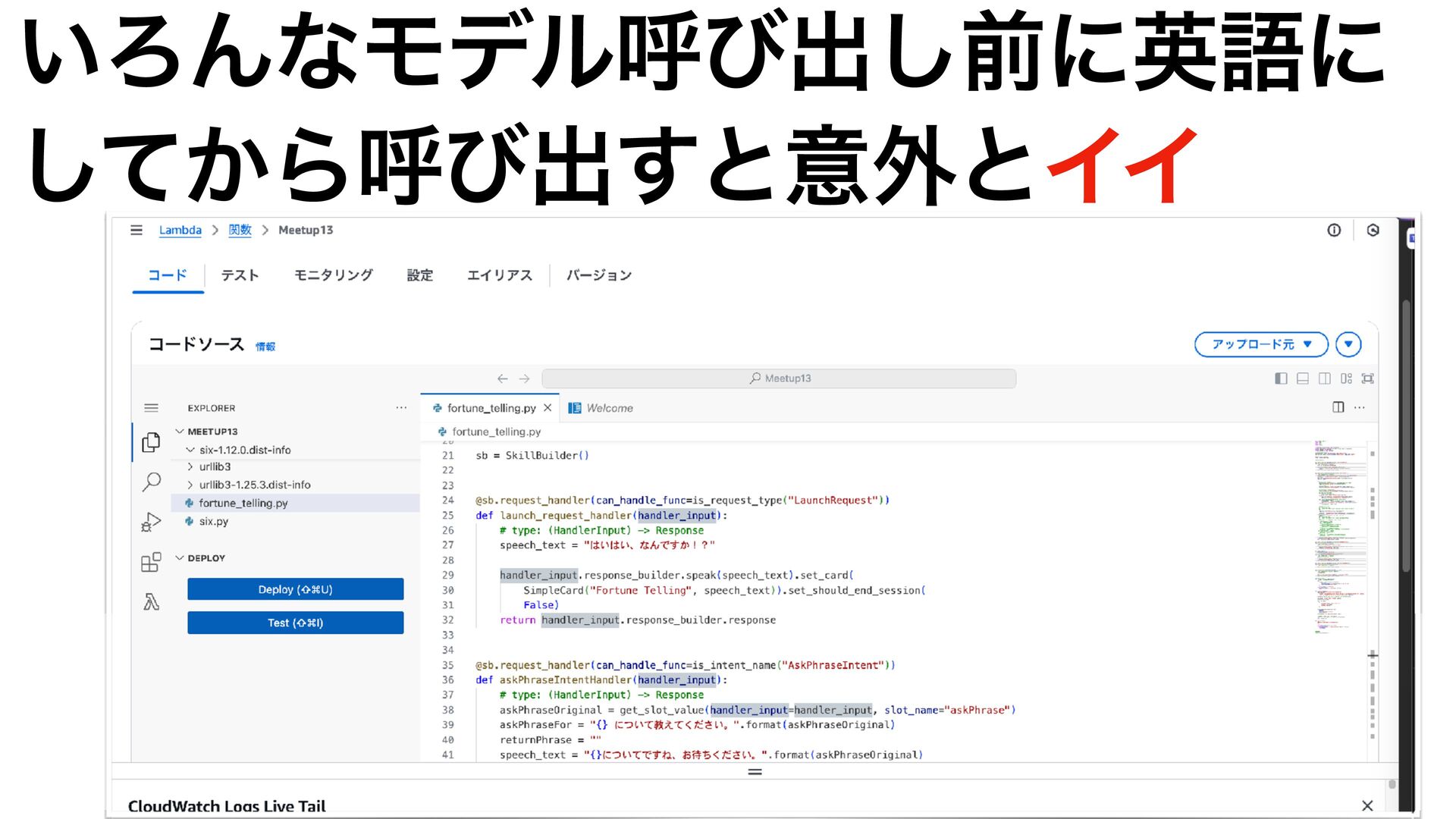Image resolution: width=1456 pixels, height=819 pixels.
Task: Toggle bottom panel layout icon
Action: (1302, 378)
